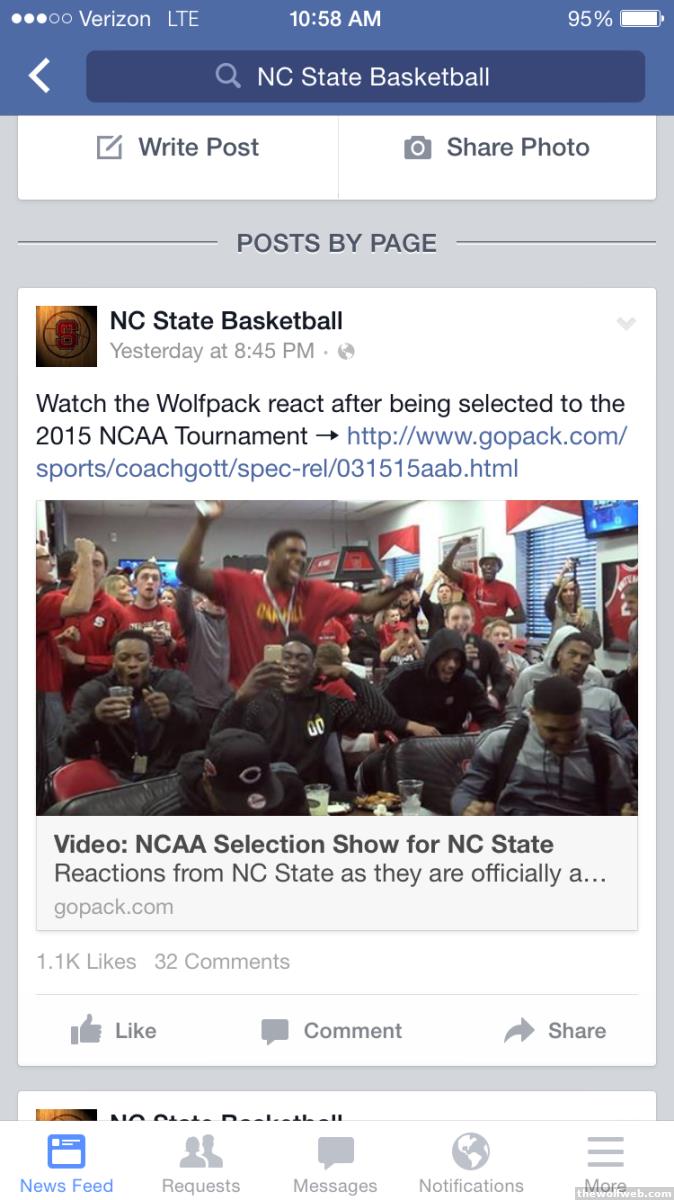Open the Requests tab

coord(201,1163)
